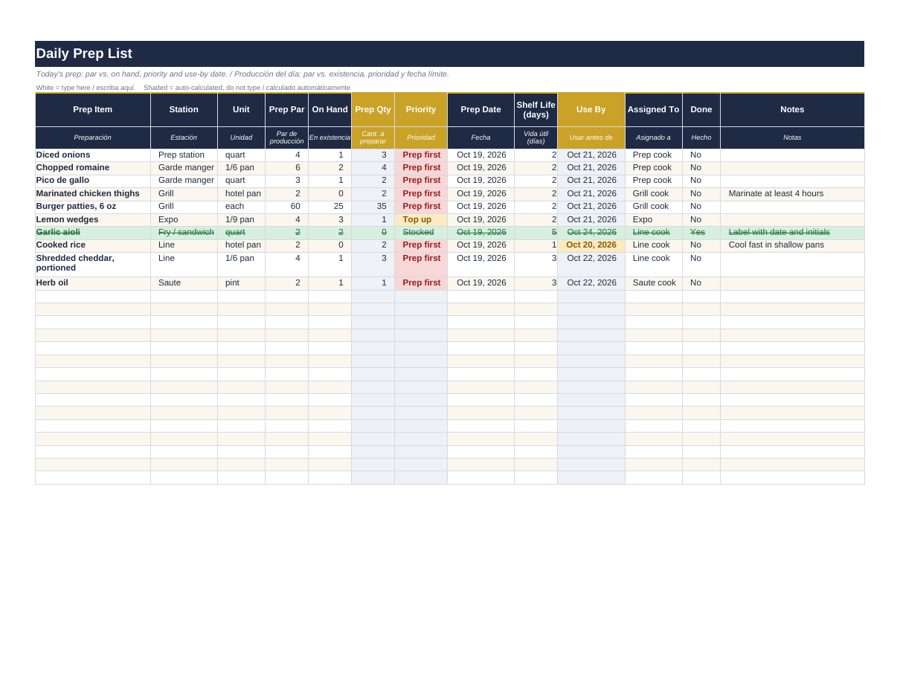Click the Unit column header
The width and height of the screenshot is (900, 695).
[241, 109]
